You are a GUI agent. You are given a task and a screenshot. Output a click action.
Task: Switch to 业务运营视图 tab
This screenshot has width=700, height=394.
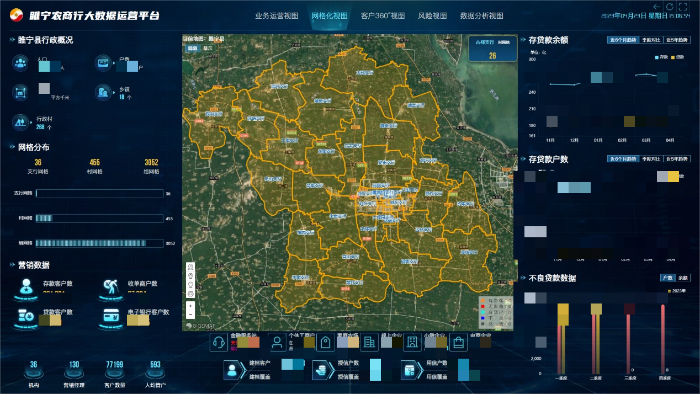coord(276,16)
